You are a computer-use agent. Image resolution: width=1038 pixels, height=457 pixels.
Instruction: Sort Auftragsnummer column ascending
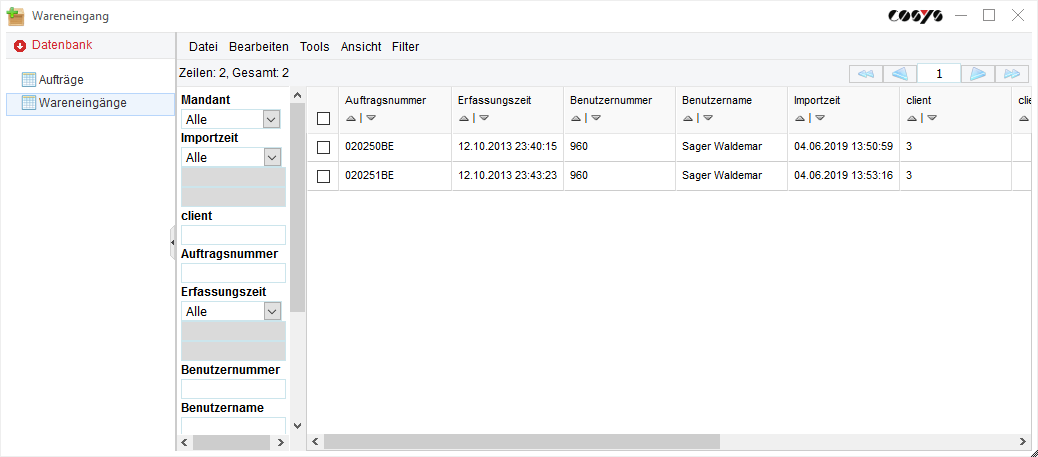(x=350, y=118)
